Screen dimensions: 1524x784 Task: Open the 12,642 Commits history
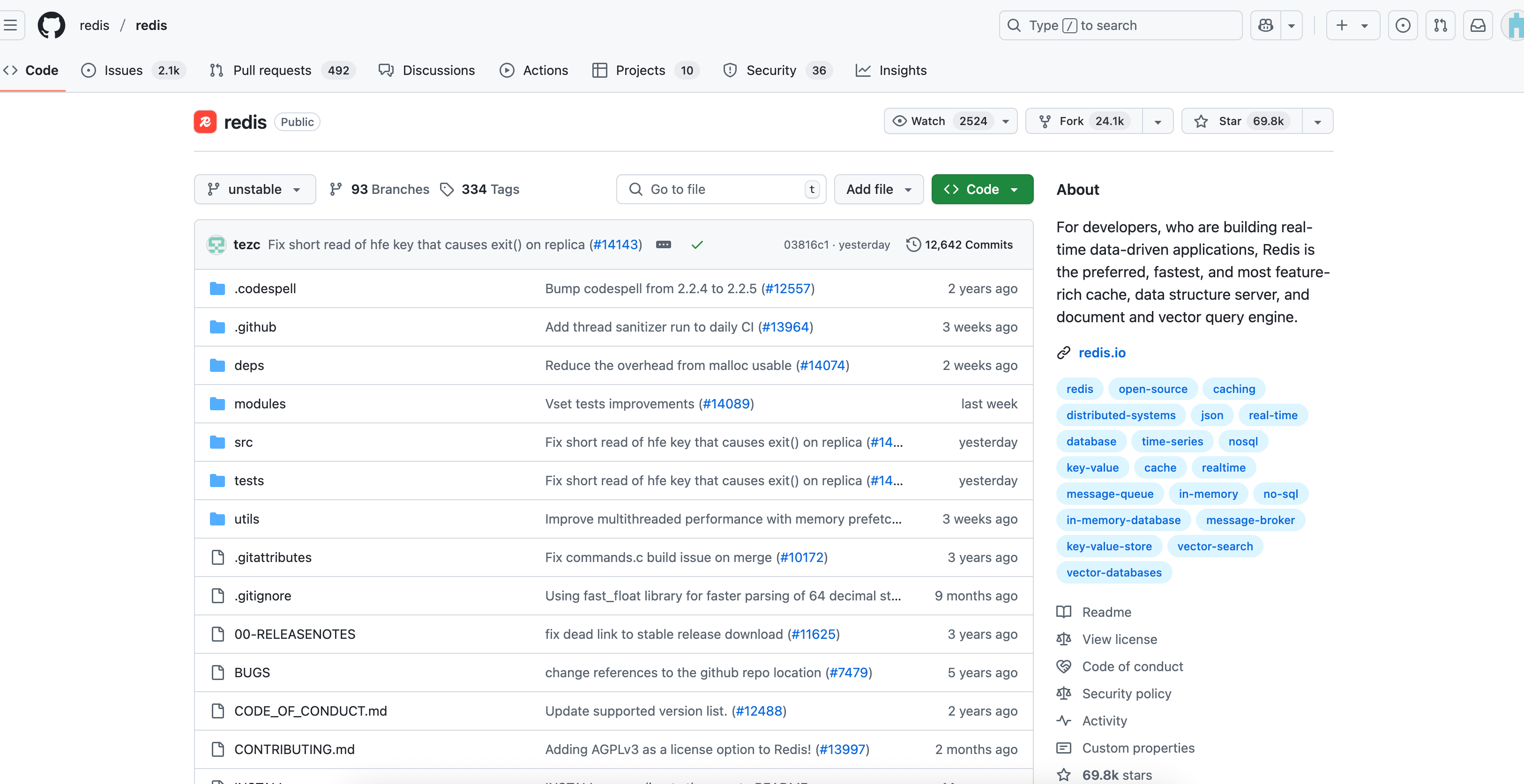pos(960,245)
